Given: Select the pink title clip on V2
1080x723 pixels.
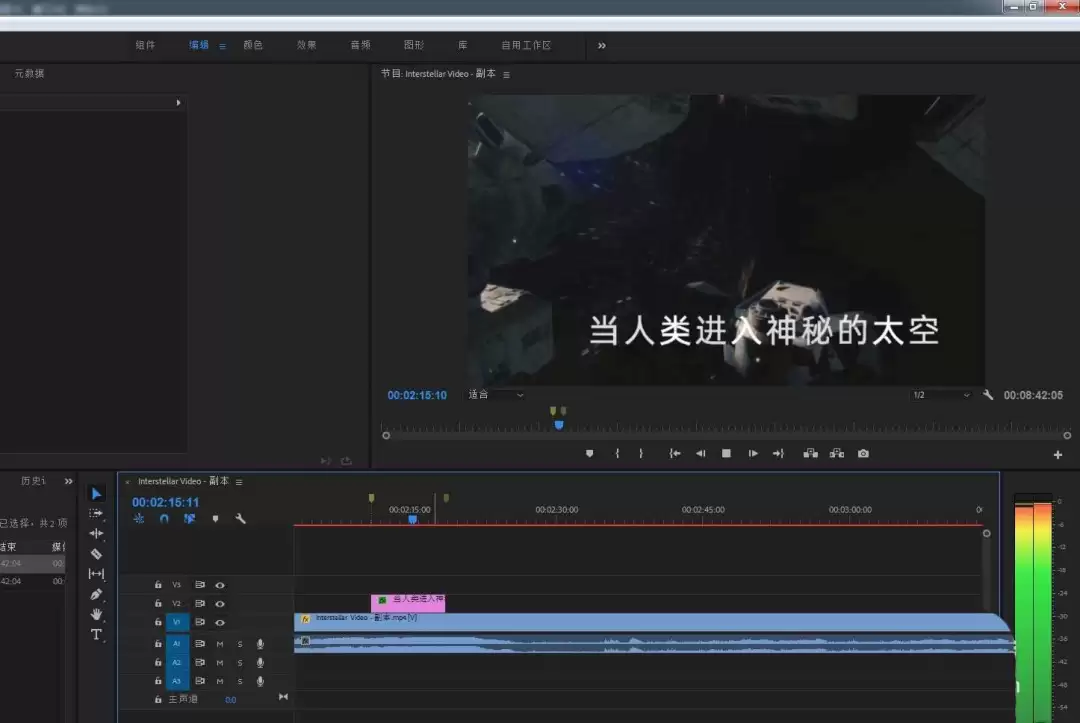Looking at the screenshot, I should (408, 603).
